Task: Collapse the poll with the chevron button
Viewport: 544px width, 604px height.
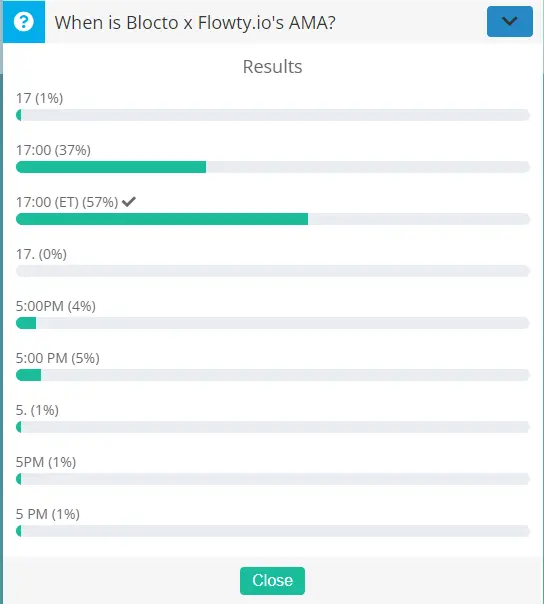Action: (x=510, y=22)
